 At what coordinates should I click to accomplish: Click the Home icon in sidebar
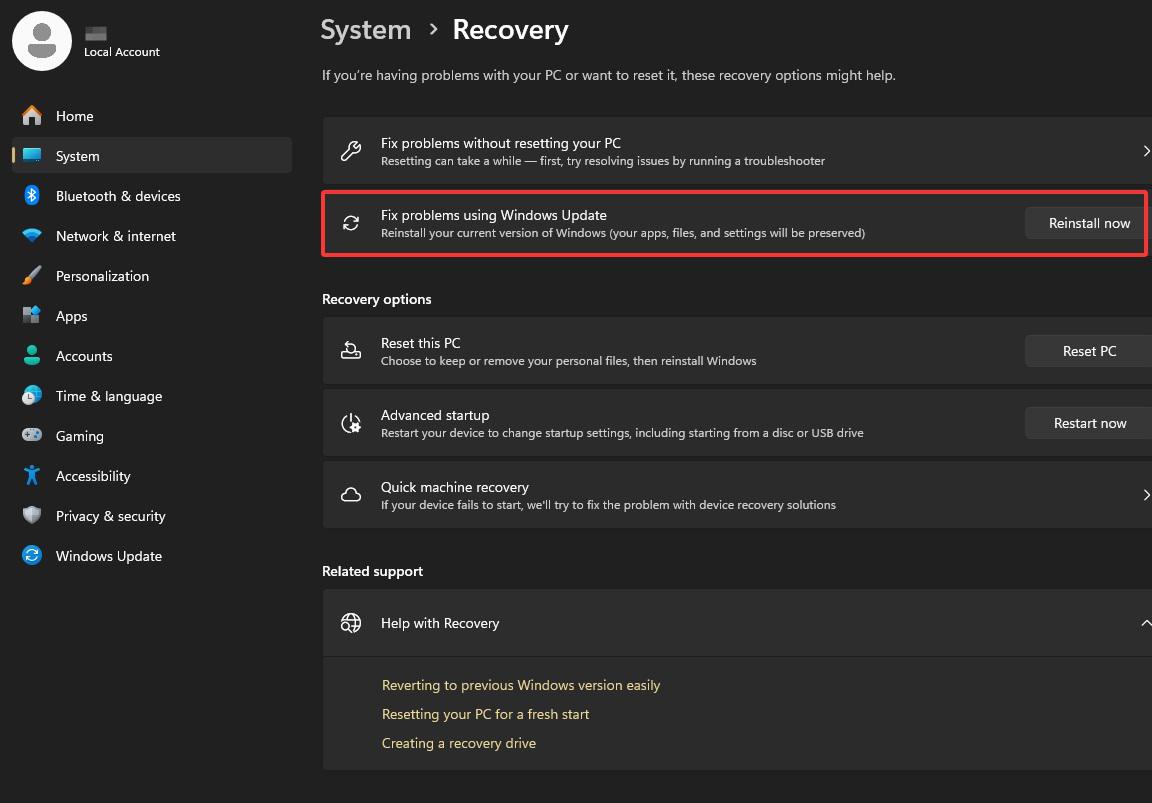[x=32, y=116]
